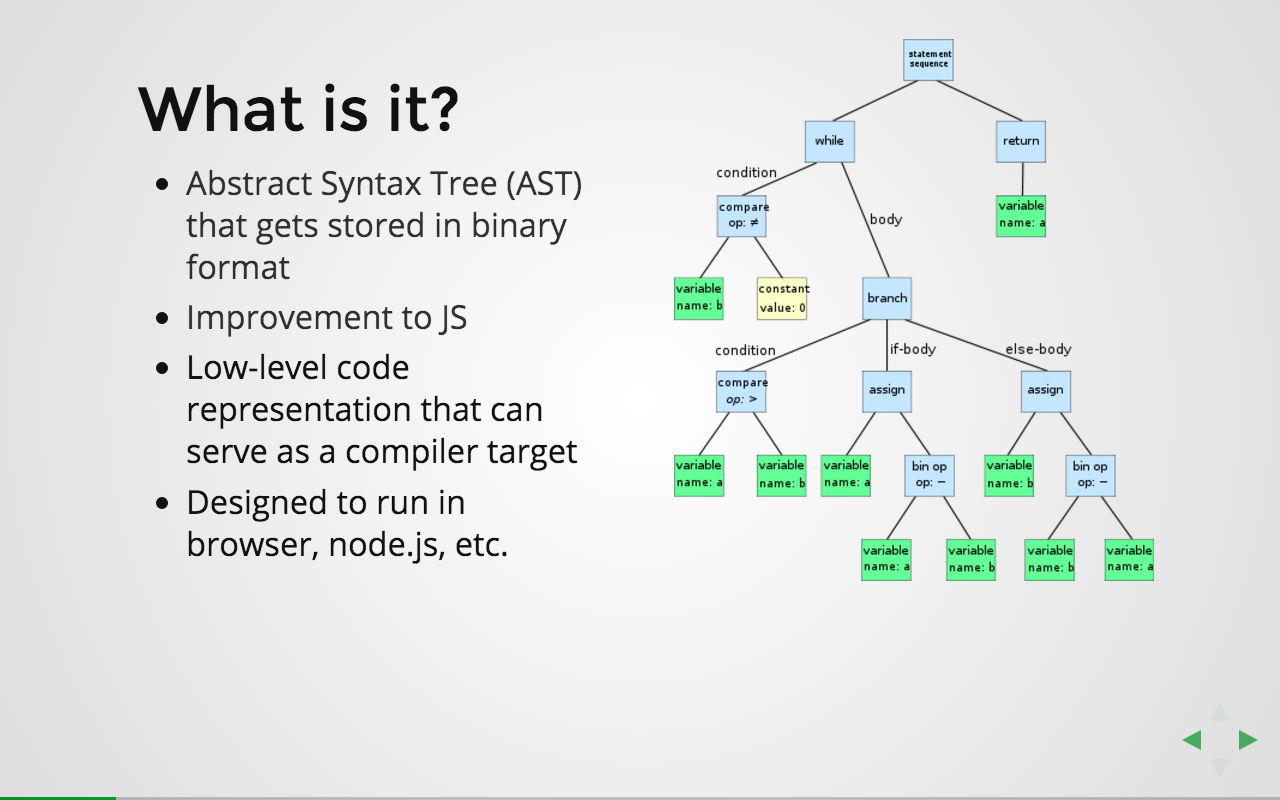The width and height of the screenshot is (1280, 800).
Task: Click the faded down navigation arrow
Action: point(1219,767)
